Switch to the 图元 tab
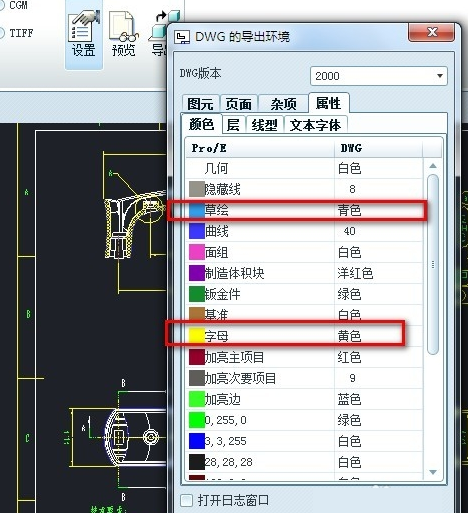 (200, 104)
